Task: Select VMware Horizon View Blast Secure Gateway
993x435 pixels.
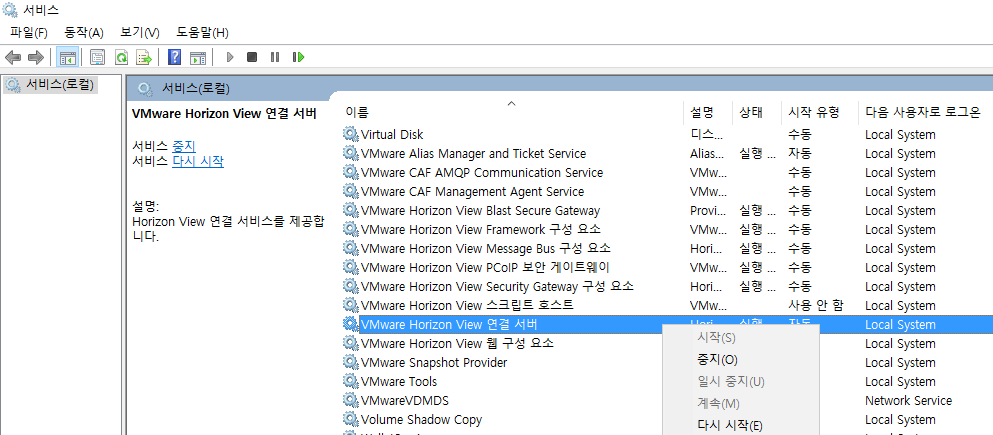Action: pyautogui.click(x=480, y=210)
